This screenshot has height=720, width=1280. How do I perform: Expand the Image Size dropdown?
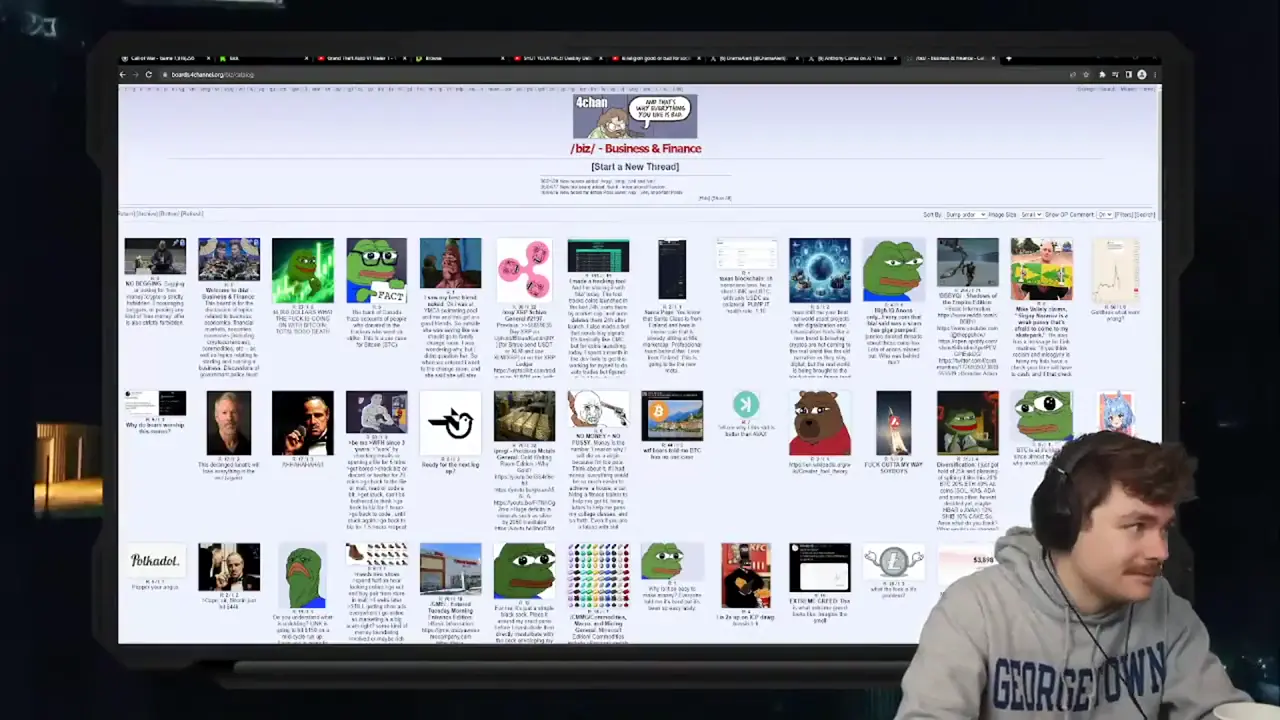click(1029, 215)
